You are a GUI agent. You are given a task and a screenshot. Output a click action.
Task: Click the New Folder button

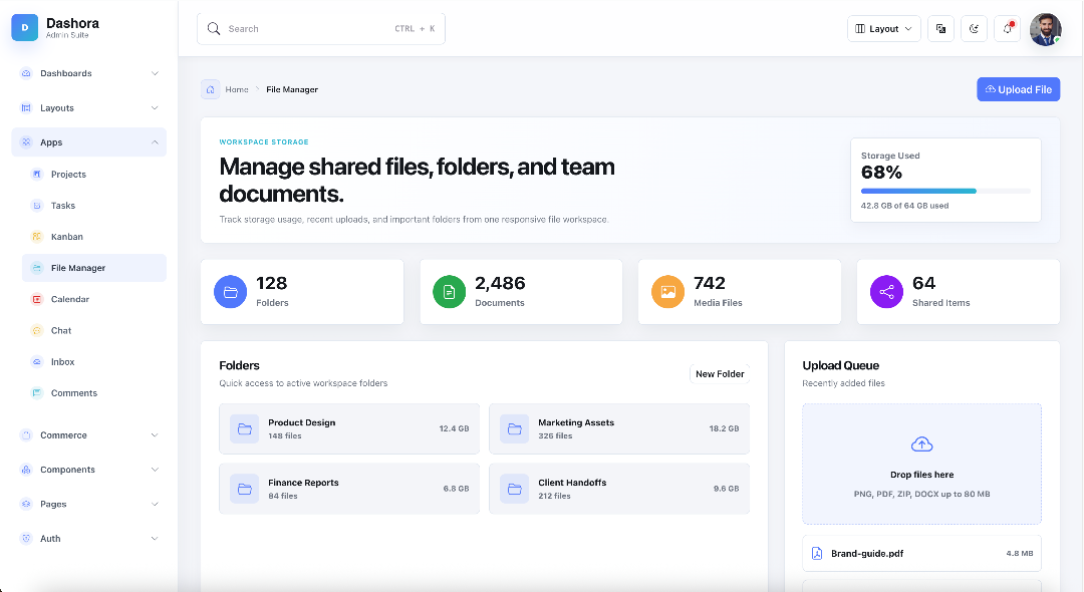(x=720, y=374)
